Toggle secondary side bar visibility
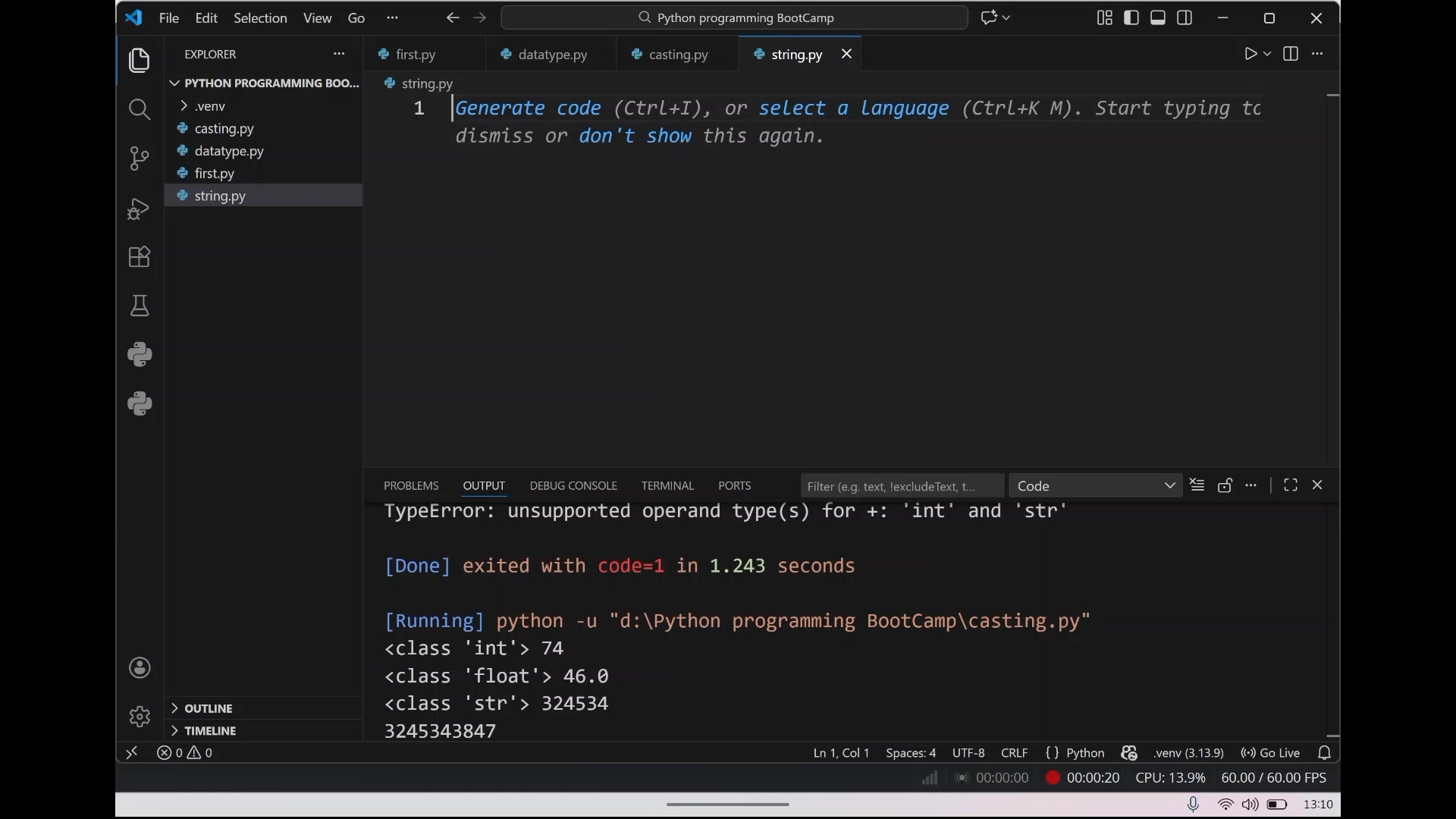Viewport: 1456px width, 819px height. click(x=1185, y=17)
